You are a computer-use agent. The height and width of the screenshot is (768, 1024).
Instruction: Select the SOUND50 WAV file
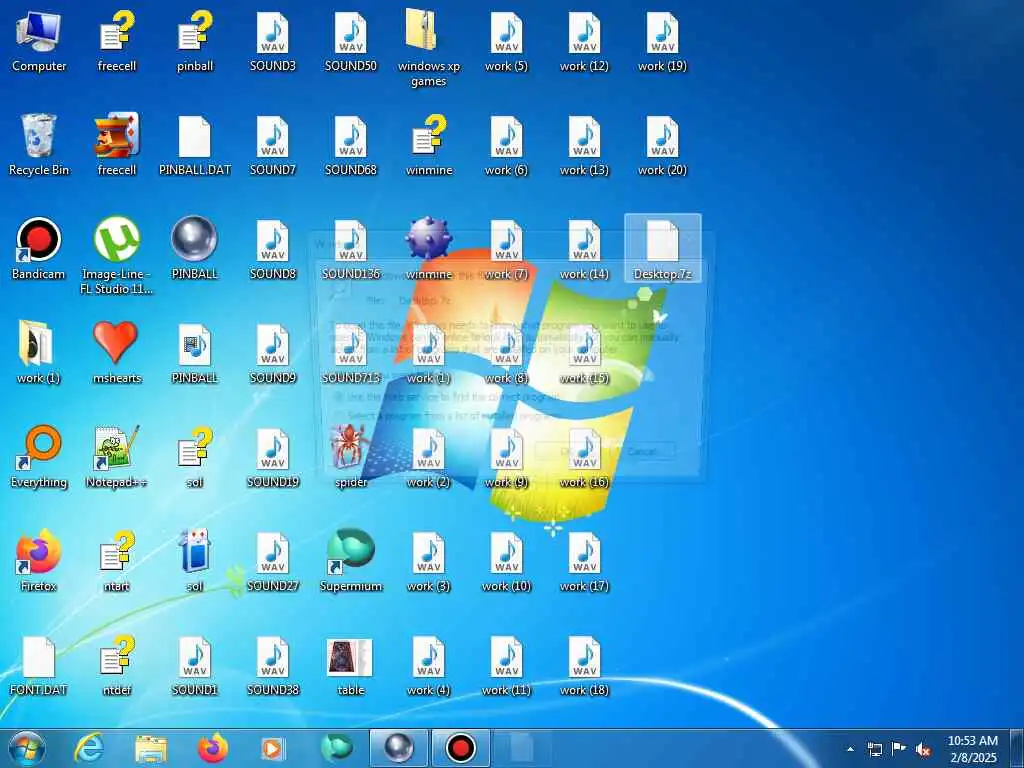[351, 42]
